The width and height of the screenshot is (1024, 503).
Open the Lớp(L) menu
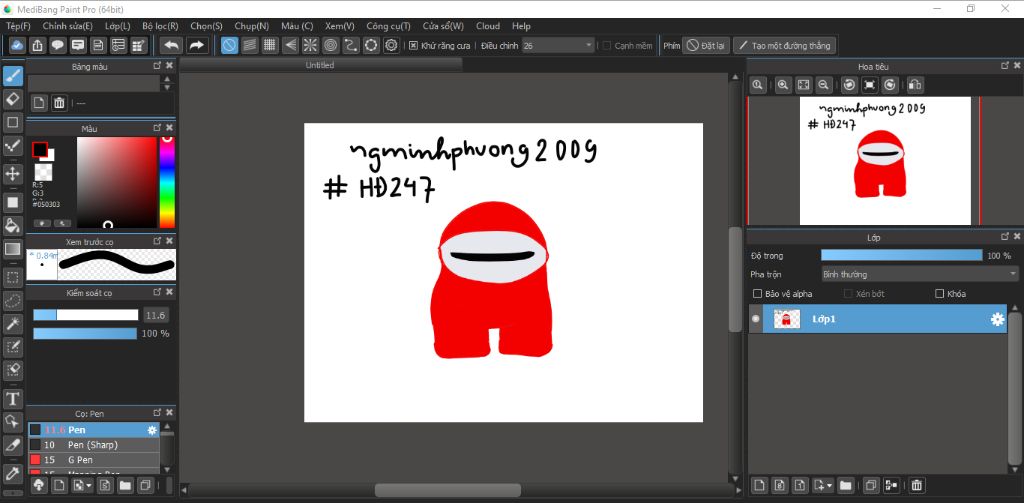coord(118,26)
